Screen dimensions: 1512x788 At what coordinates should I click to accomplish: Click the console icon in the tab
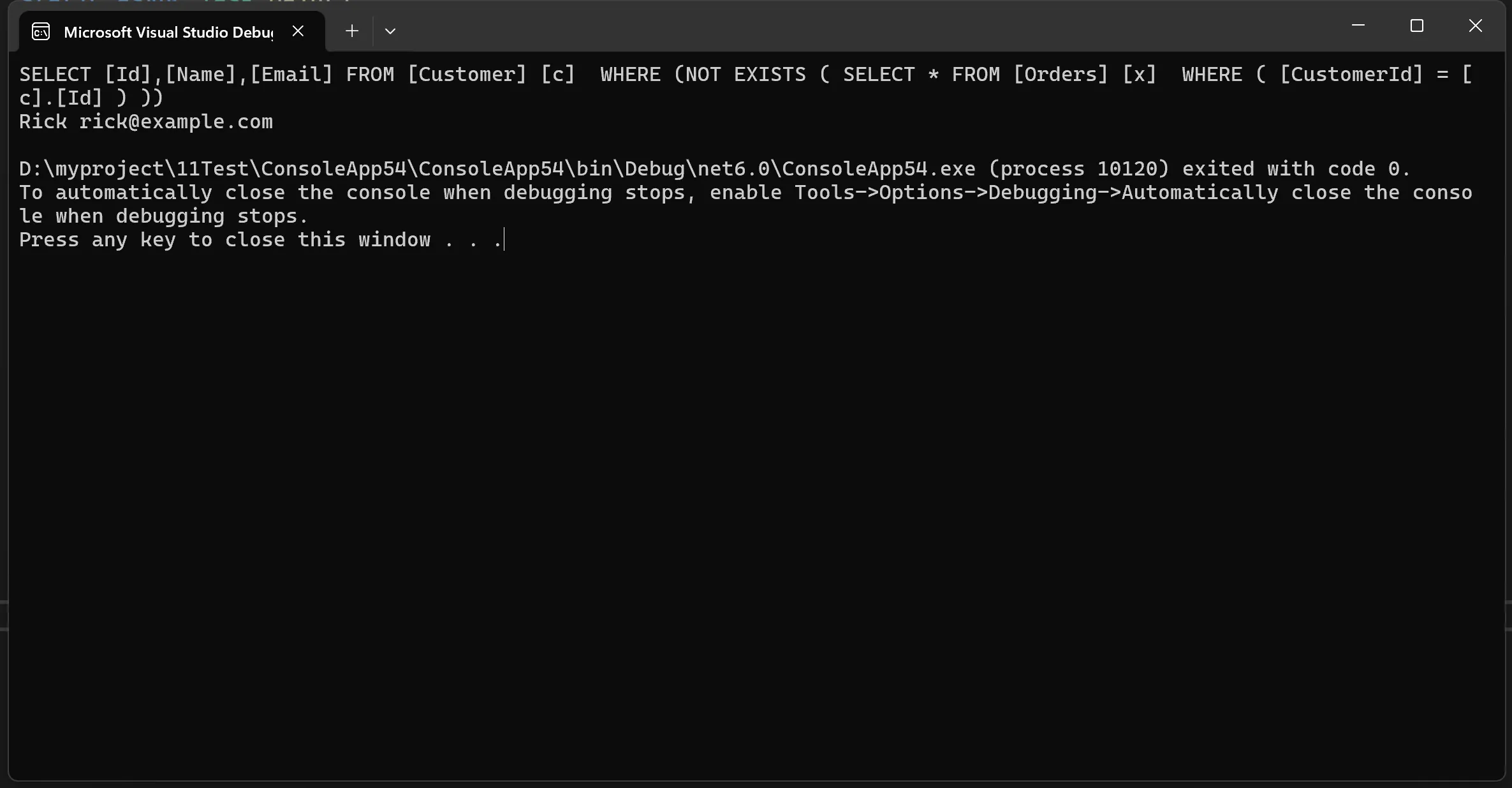pyautogui.click(x=41, y=31)
